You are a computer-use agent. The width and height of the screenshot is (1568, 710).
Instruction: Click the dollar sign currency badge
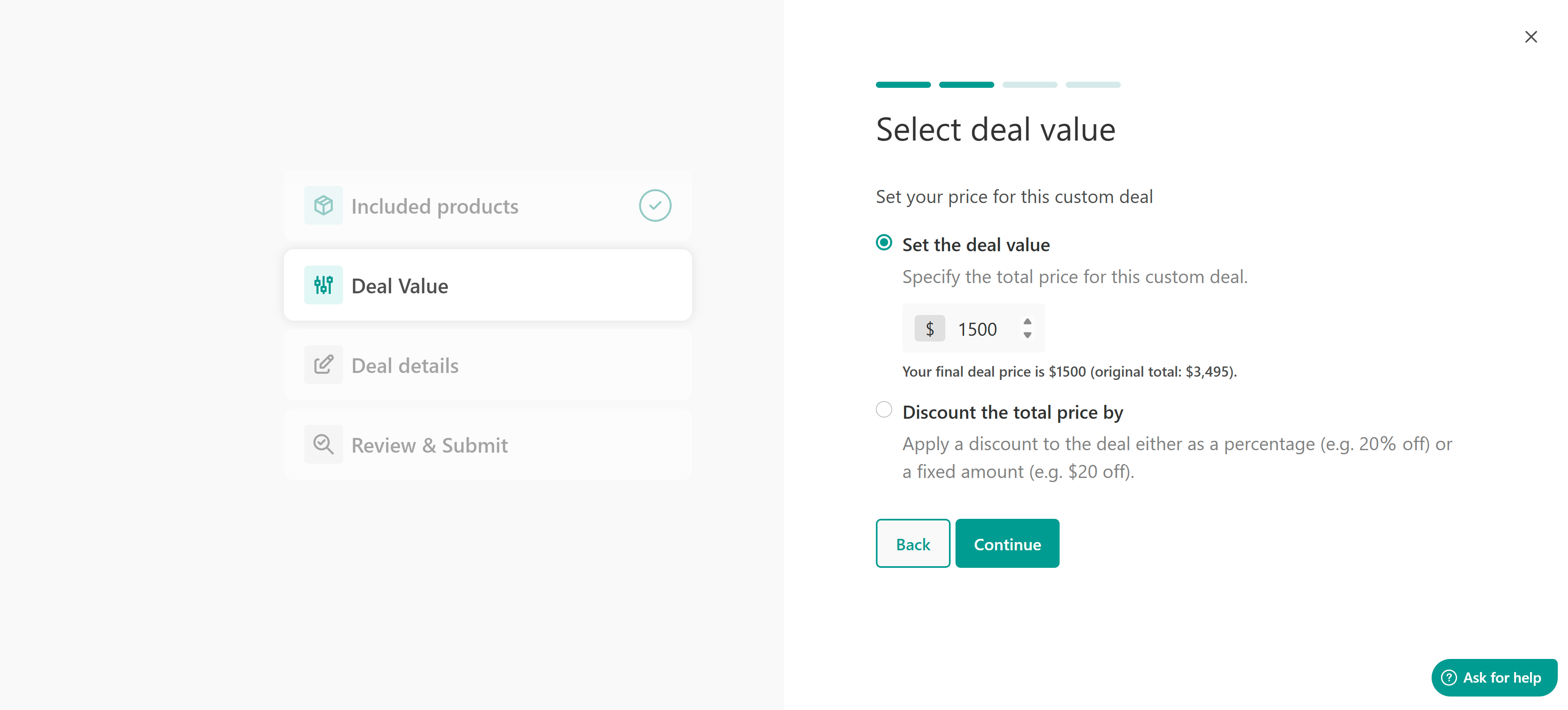click(x=929, y=329)
